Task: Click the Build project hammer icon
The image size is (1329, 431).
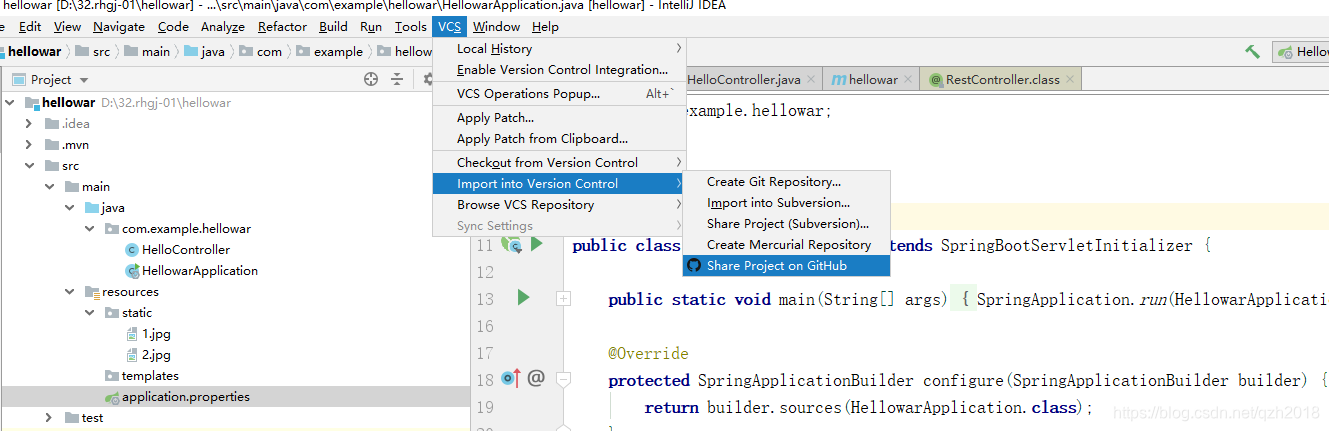Action: click(x=1252, y=51)
